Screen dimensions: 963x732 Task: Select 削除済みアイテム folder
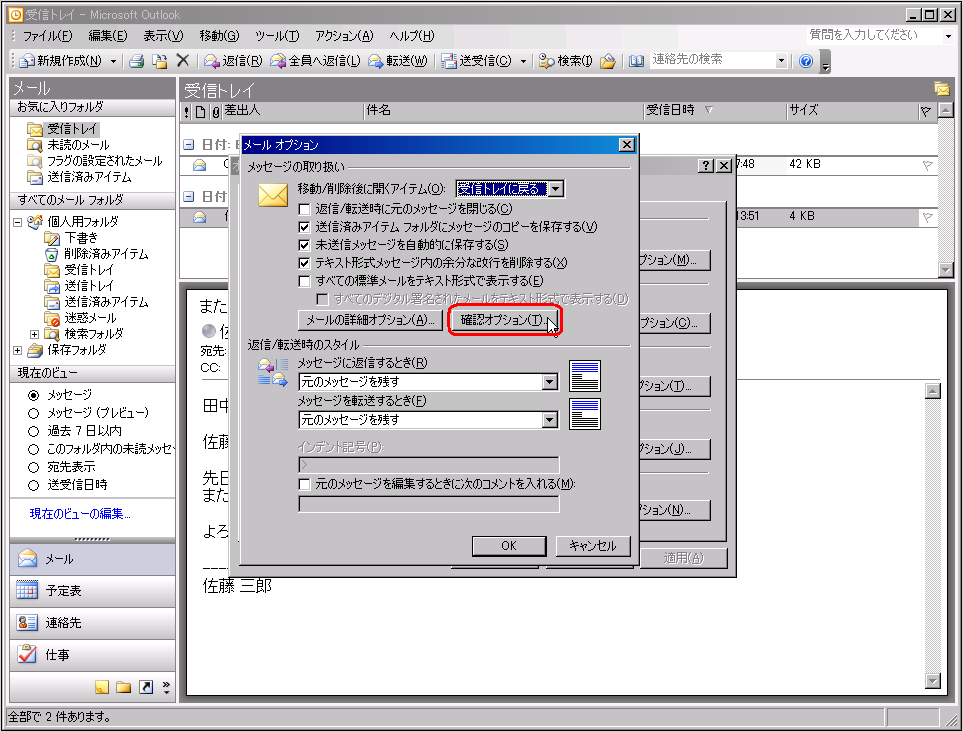106,254
